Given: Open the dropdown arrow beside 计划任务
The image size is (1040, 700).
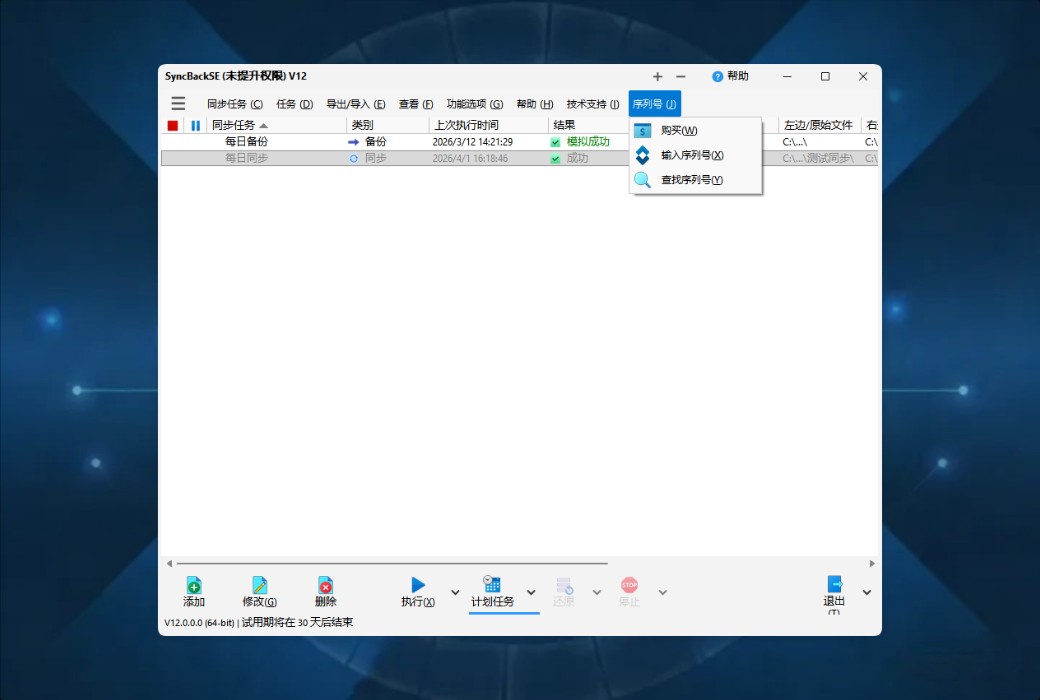Looking at the screenshot, I should [531, 592].
